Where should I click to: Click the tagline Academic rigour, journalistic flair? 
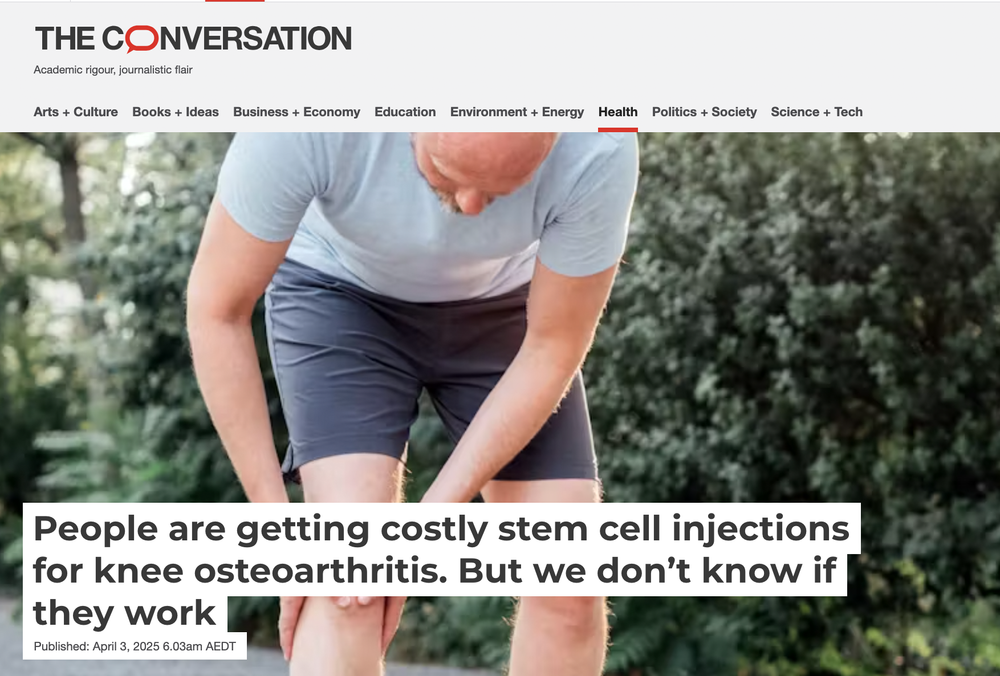point(113,70)
